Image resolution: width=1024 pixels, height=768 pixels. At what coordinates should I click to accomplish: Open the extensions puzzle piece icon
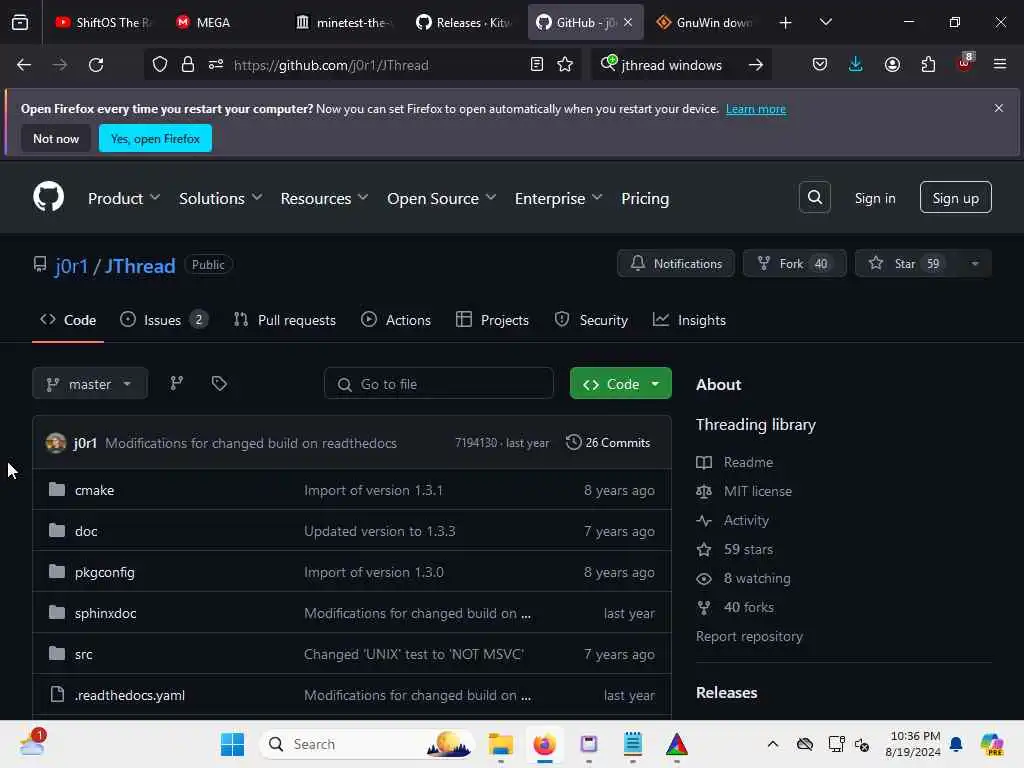[928, 65]
